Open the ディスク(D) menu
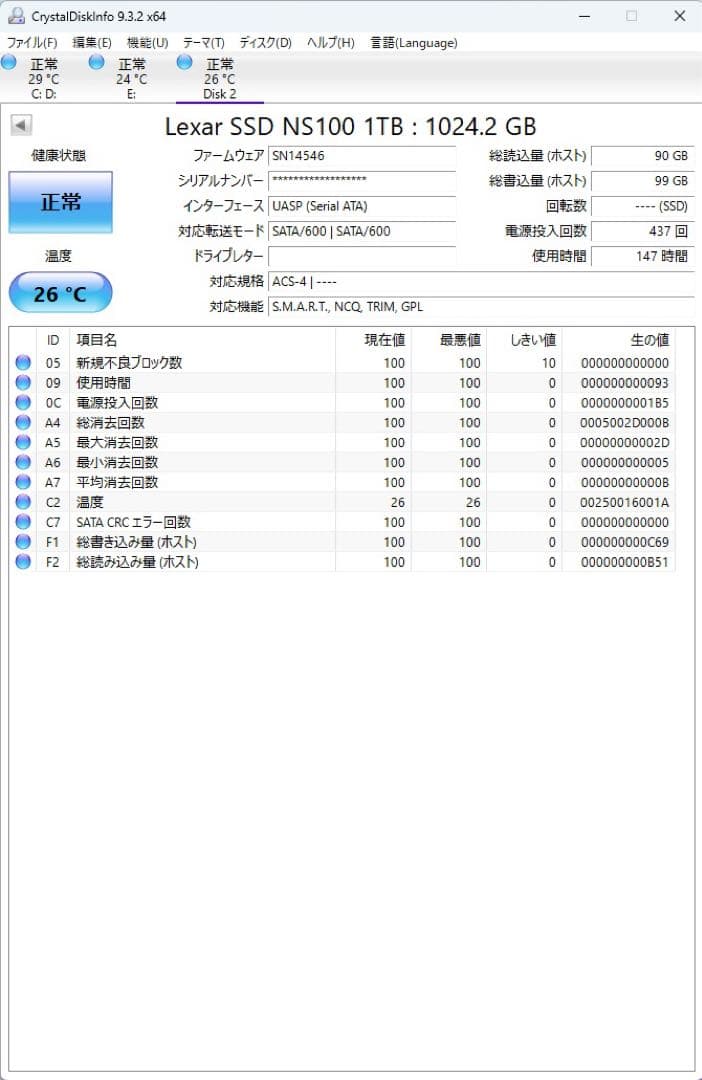The width and height of the screenshot is (702, 1080). pyautogui.click(x=265, y=43)
